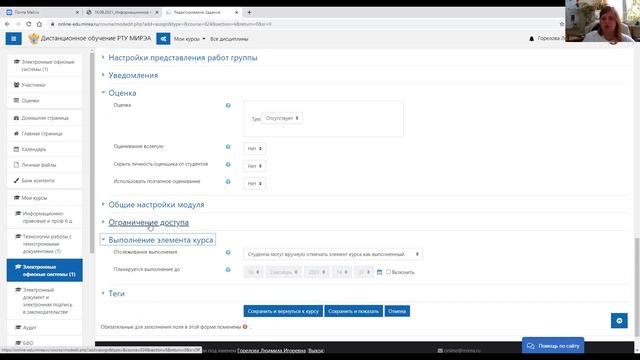Open Календарь in the sidebar
The height and width of the screenshot is (360, 640).
click(44, 149)
